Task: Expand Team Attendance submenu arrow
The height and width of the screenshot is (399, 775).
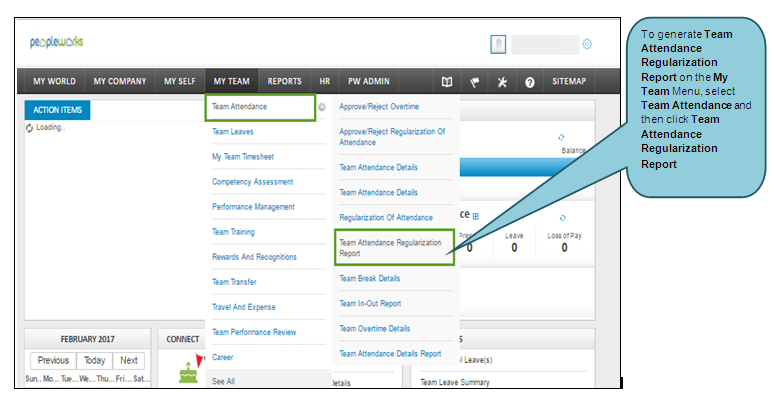Action: (x=322, y=107)
